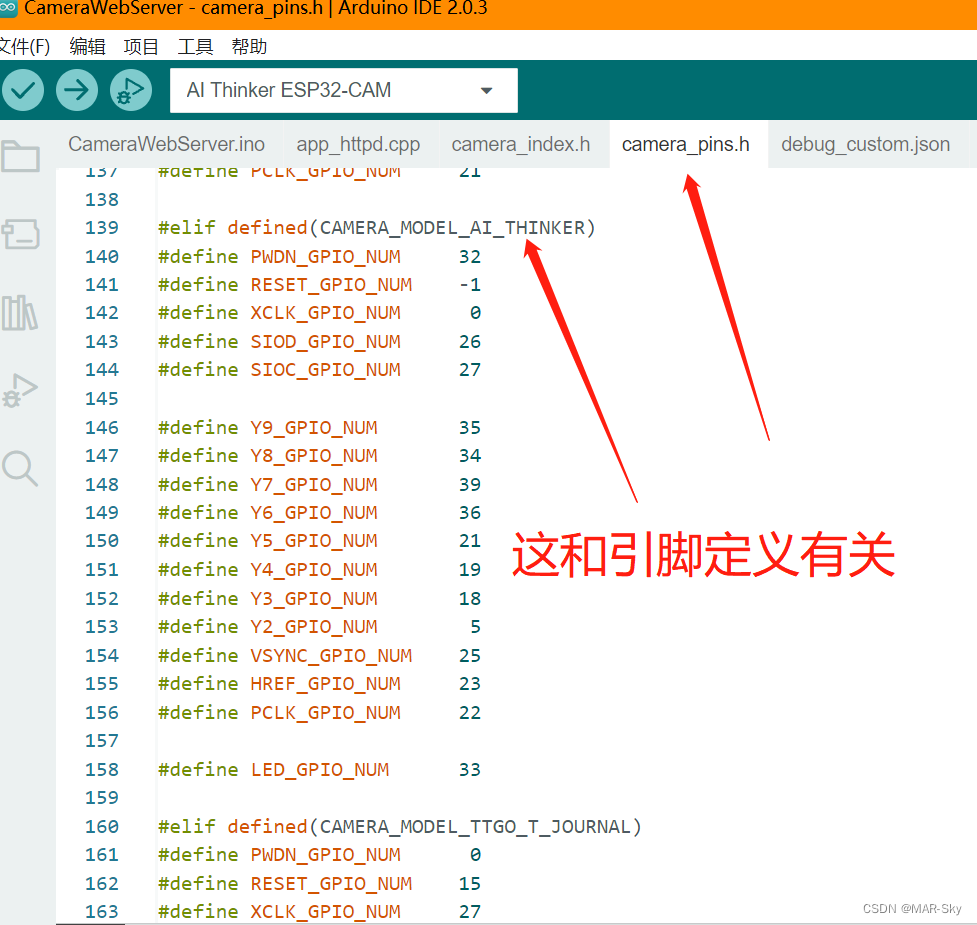Switch to the debug_custom.json tab

[x=865, y=145]
